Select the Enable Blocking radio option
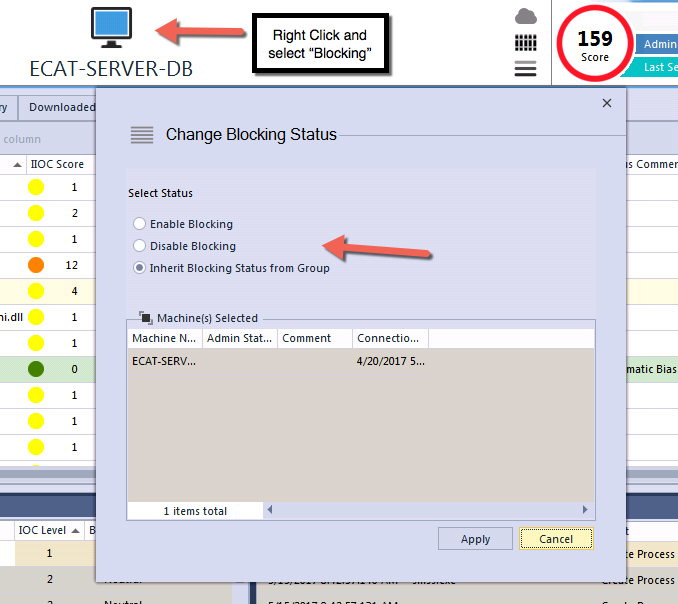 point(140,224)
